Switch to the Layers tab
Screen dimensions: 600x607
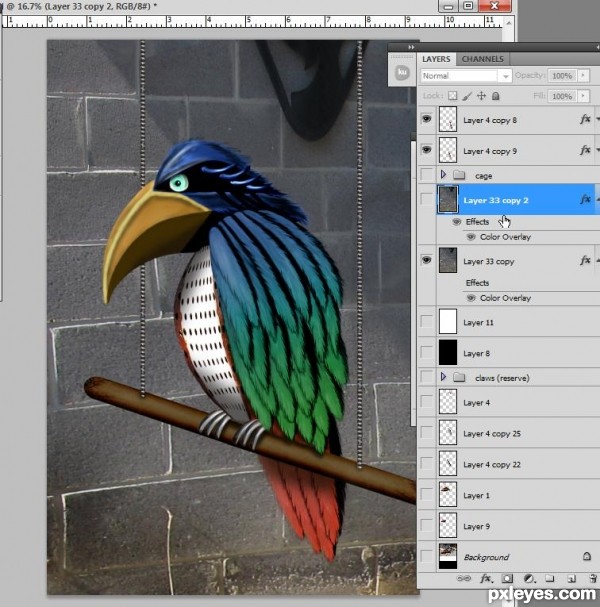(436, 59)
